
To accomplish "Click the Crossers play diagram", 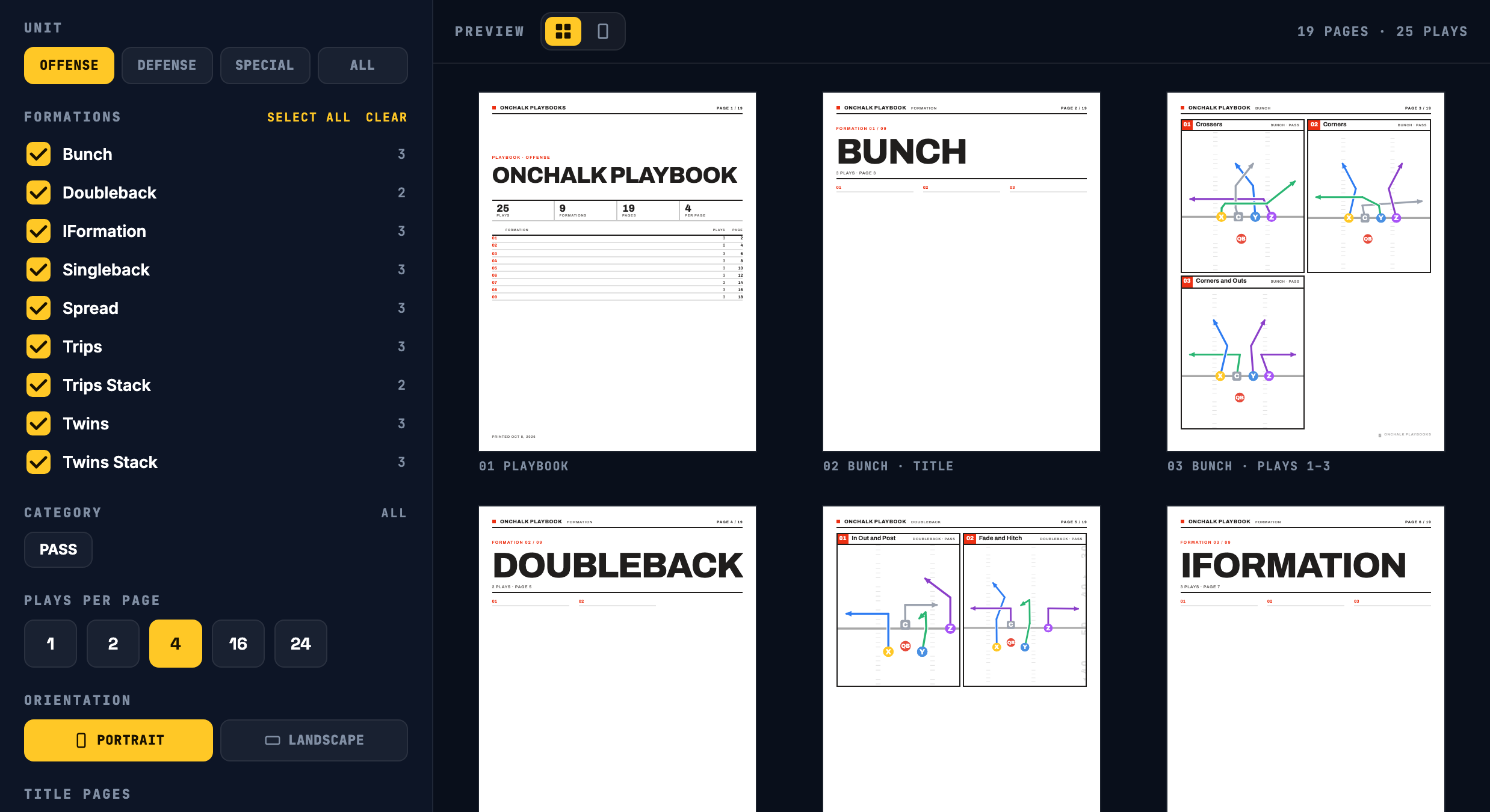I will coord(1243,196).
